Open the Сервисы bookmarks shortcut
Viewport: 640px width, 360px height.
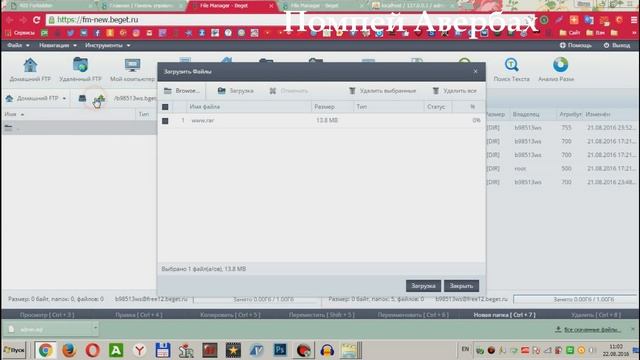(x=20, y=33)
